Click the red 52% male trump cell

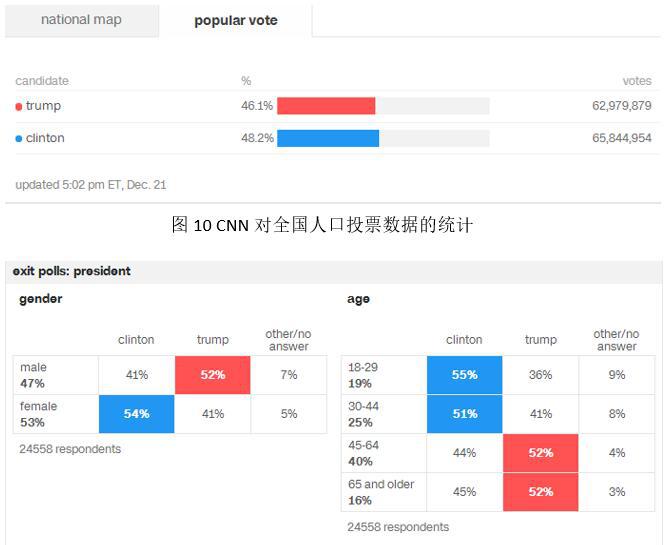click(213, 375)
